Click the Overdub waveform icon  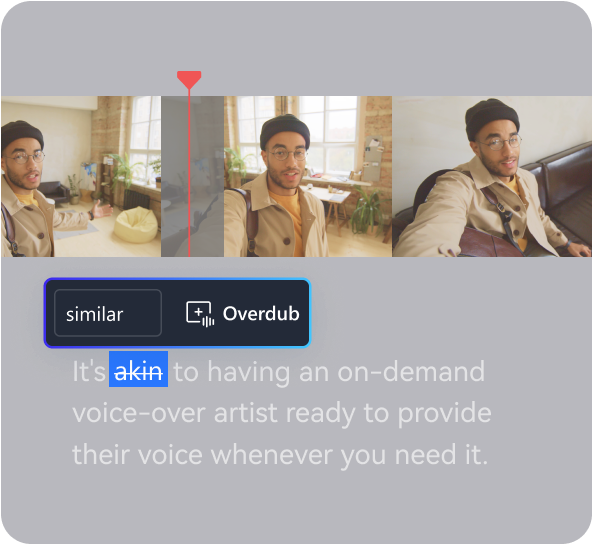200,314
